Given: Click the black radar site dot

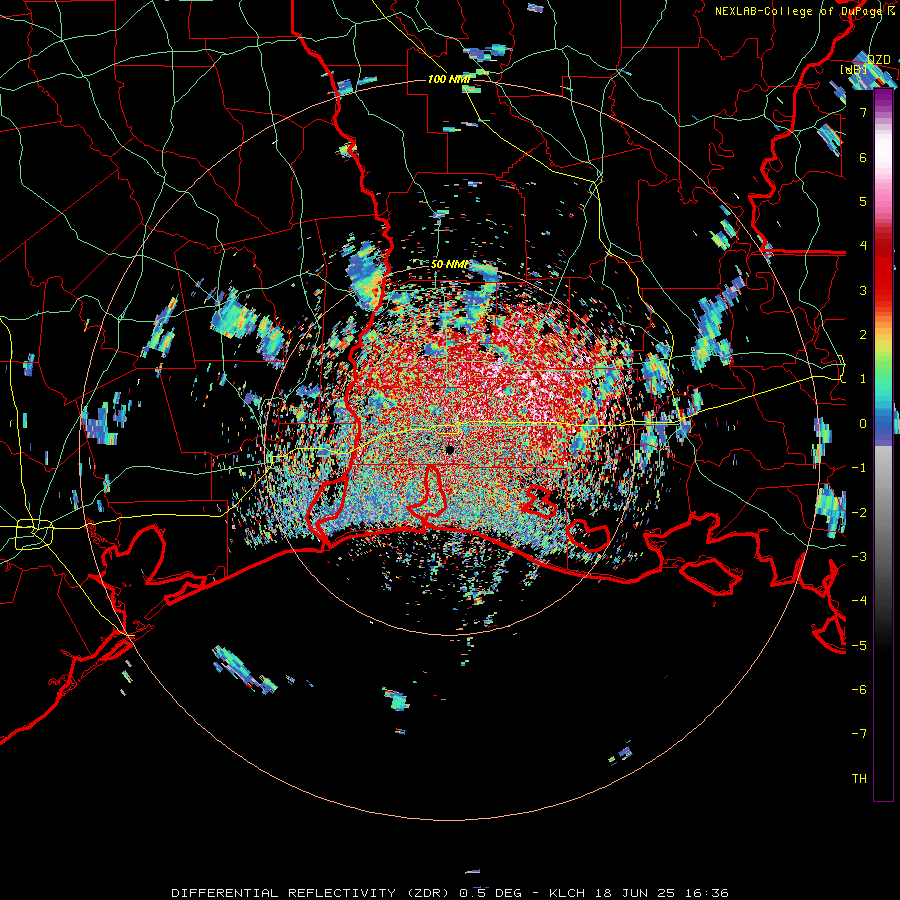Looking at the screenshot, I should 450,449.
